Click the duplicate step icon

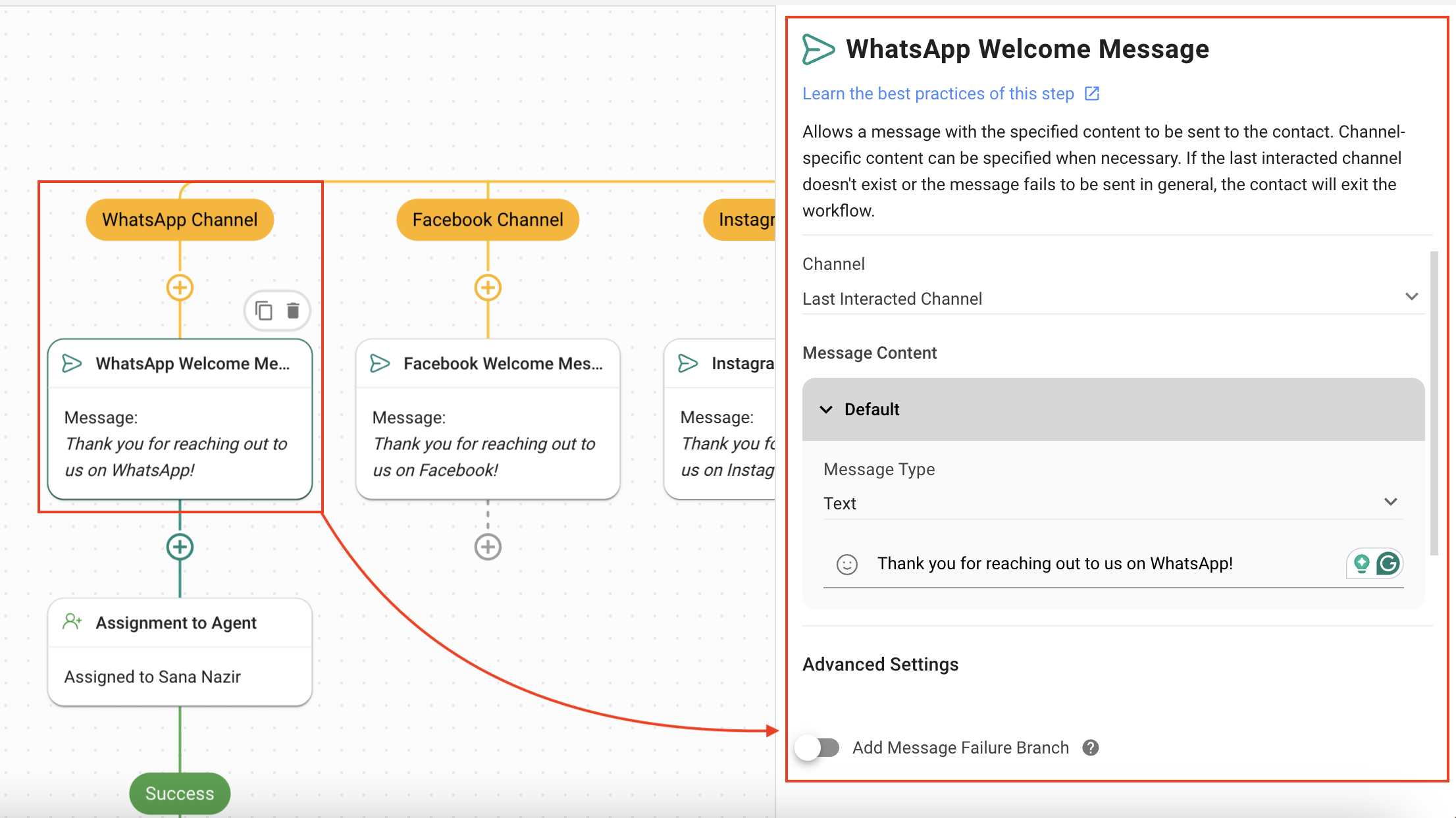(x=264, y=310)
